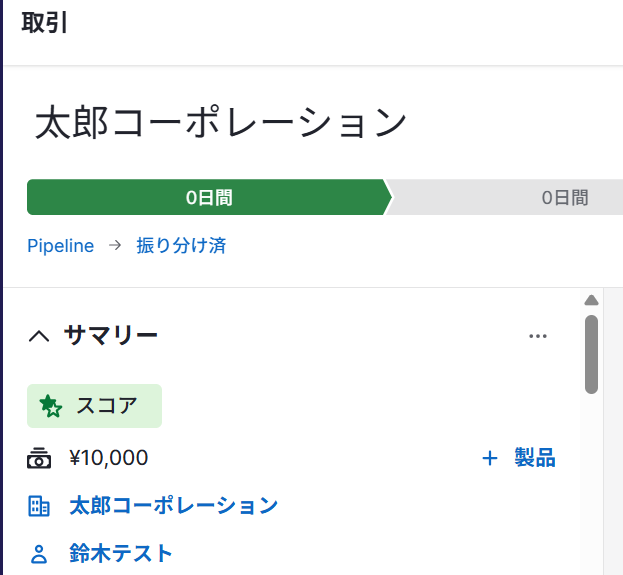
Task: Click the vertical scrollbar thumb
Action: point(591,355)
